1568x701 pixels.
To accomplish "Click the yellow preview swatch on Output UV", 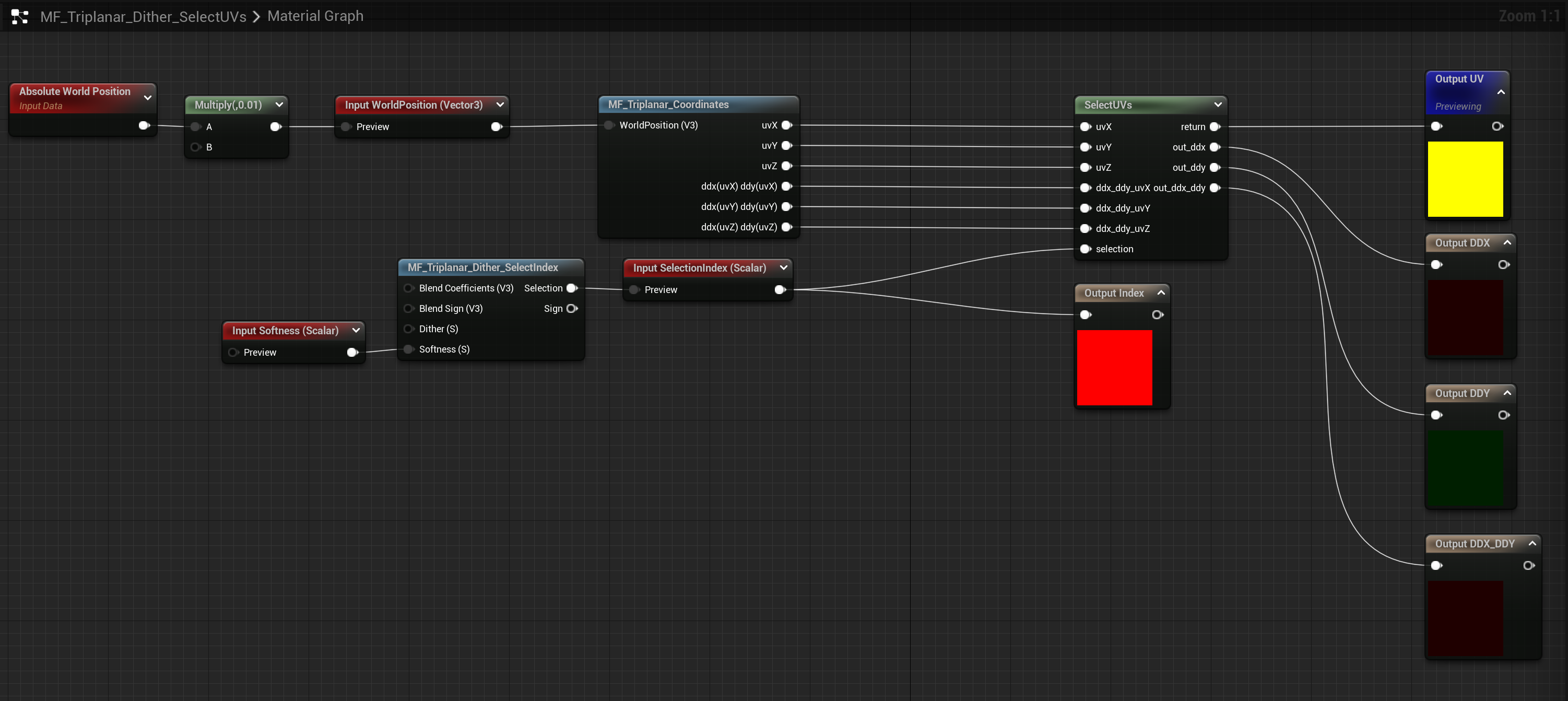I will coord(1465,179).
